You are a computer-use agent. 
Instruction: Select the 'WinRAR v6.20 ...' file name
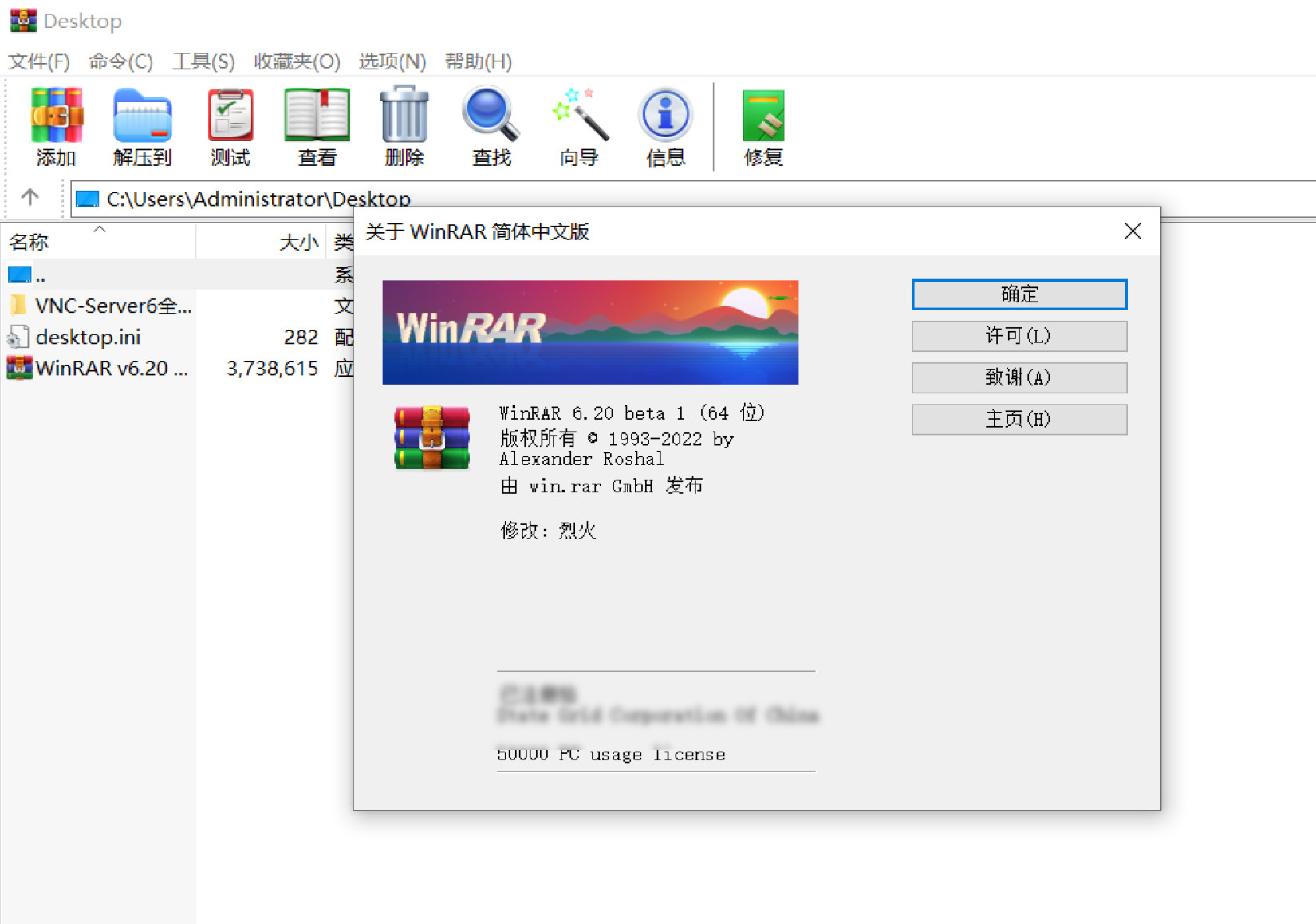click(x=112, y=368)
